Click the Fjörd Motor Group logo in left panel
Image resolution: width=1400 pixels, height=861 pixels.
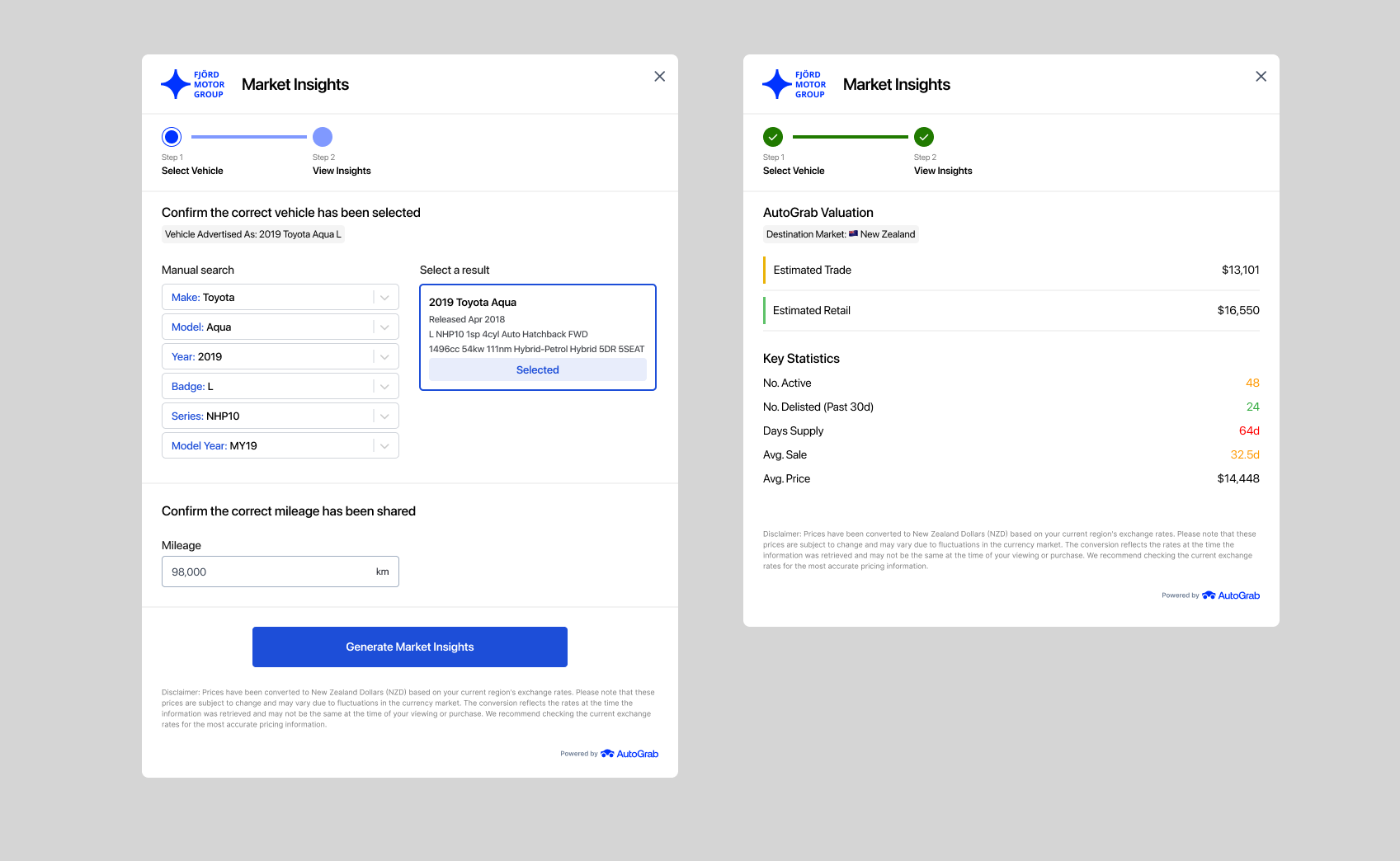click(192, 84)
